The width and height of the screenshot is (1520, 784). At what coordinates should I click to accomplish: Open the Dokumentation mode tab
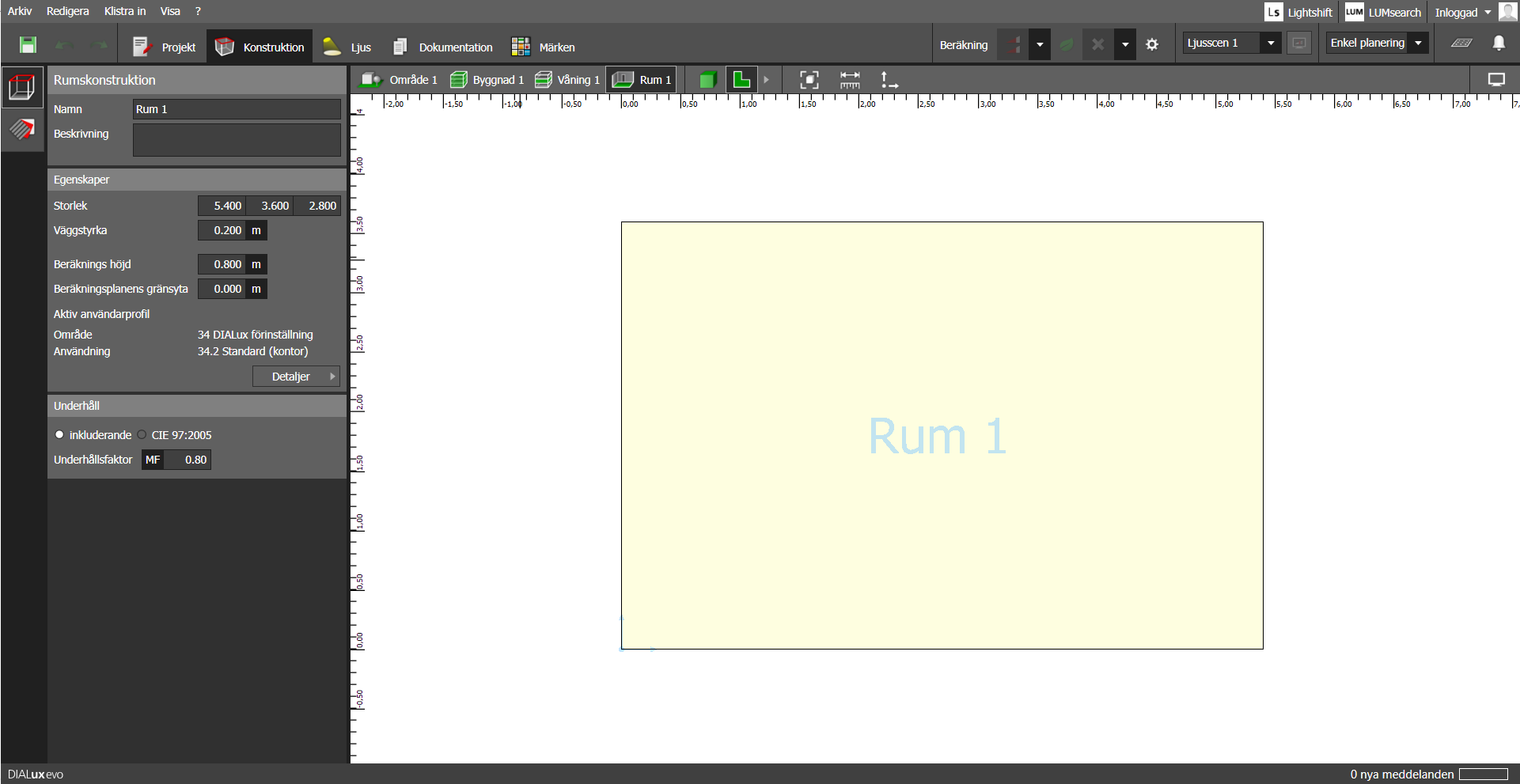tap(442, 47)
